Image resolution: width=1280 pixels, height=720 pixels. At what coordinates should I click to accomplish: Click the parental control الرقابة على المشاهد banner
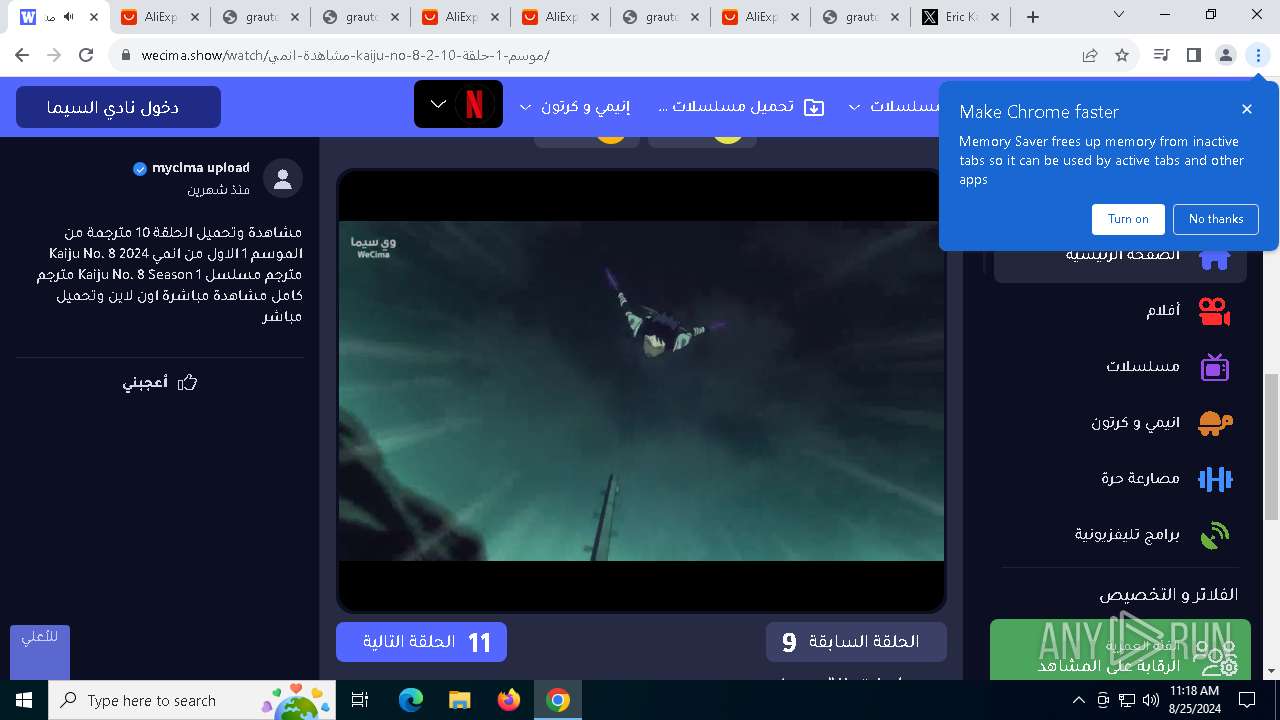point(1119,650)
